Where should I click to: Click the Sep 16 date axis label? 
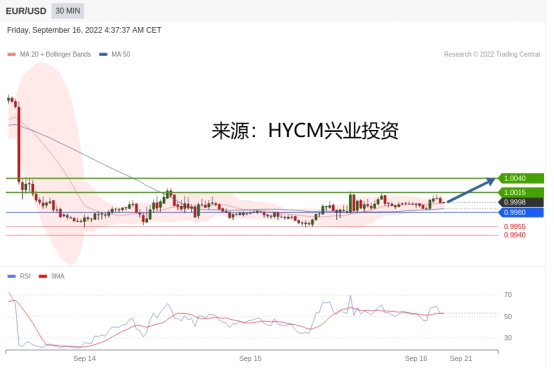click(416, 358)
